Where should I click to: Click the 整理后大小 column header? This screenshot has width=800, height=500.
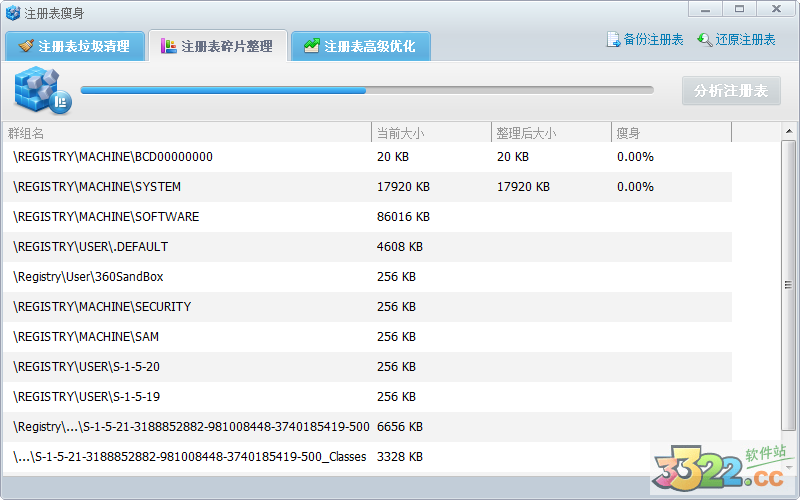(550, 133)
